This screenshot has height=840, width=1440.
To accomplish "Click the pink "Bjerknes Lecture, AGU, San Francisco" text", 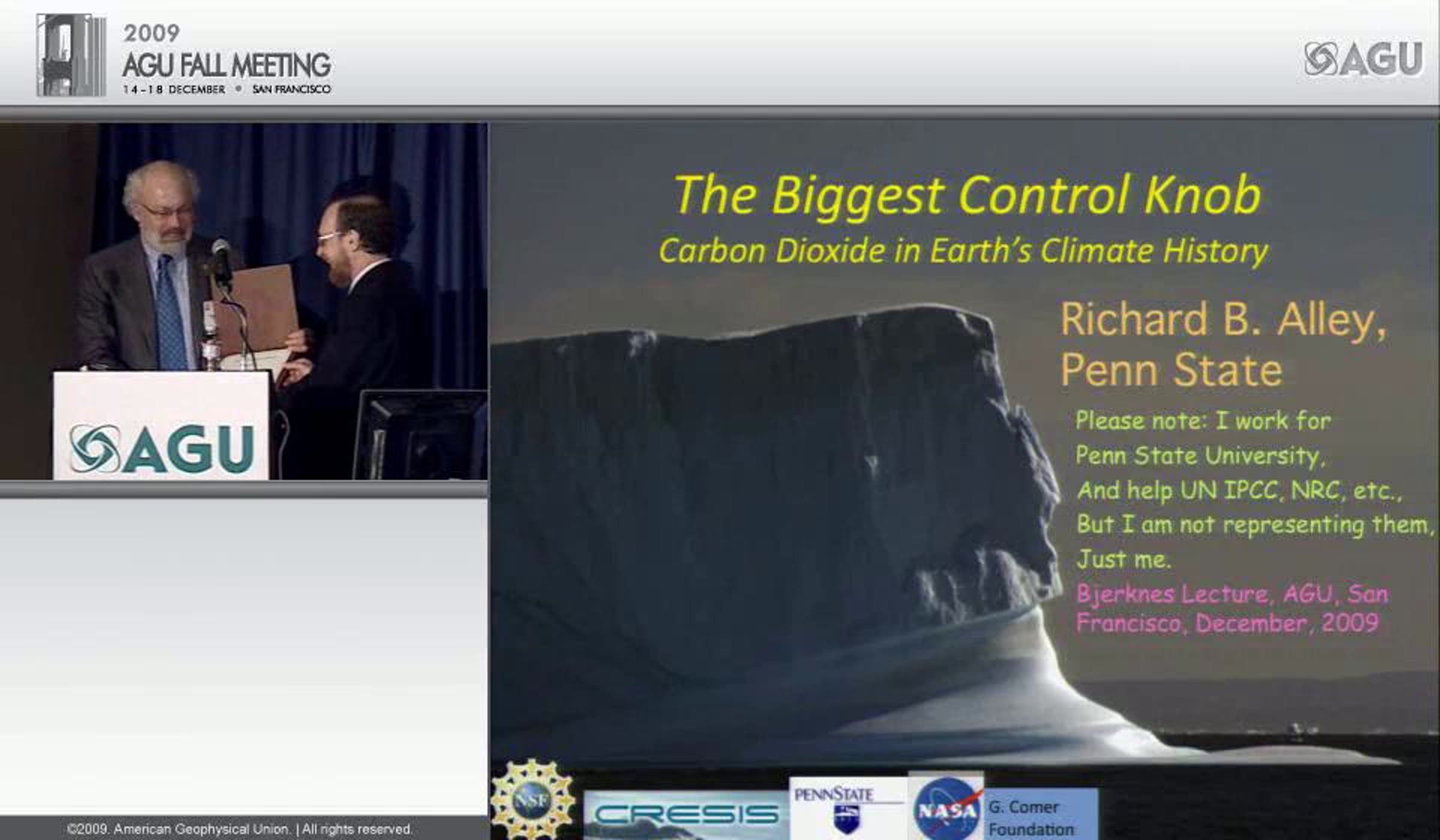I will coord(1232,608).
